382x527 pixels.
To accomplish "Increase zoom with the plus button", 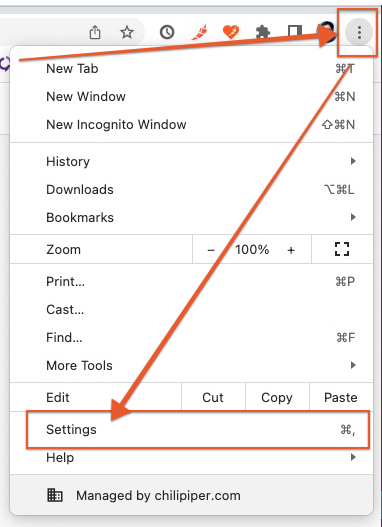I will (291, 250).
